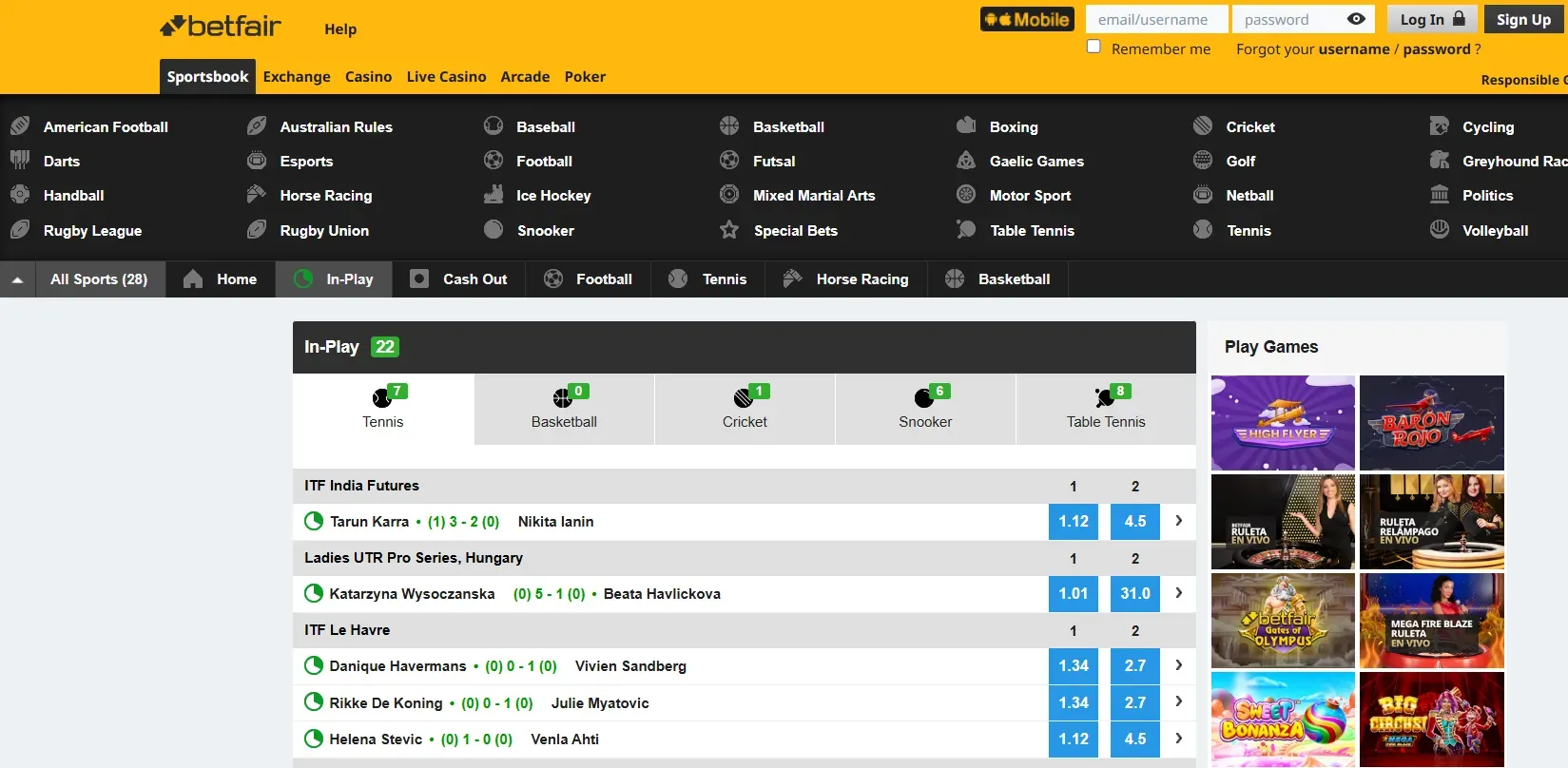1568x768 pixels.
Task: Click the Darts icon
Action: tap(20, 160)
